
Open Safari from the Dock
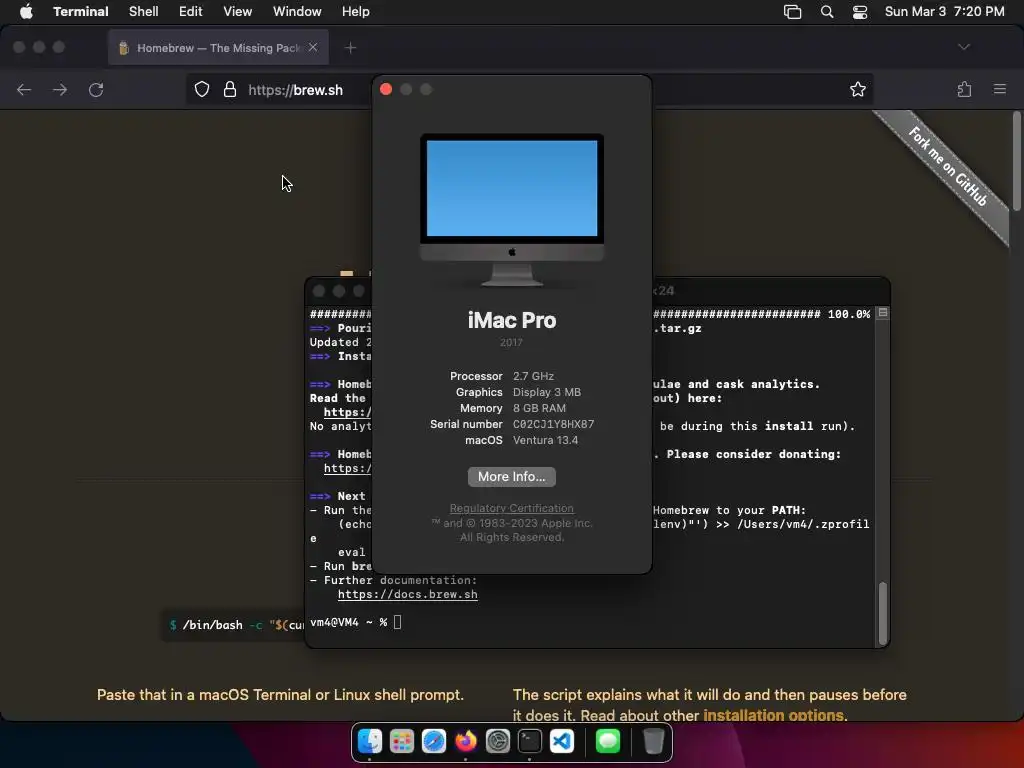434,741
